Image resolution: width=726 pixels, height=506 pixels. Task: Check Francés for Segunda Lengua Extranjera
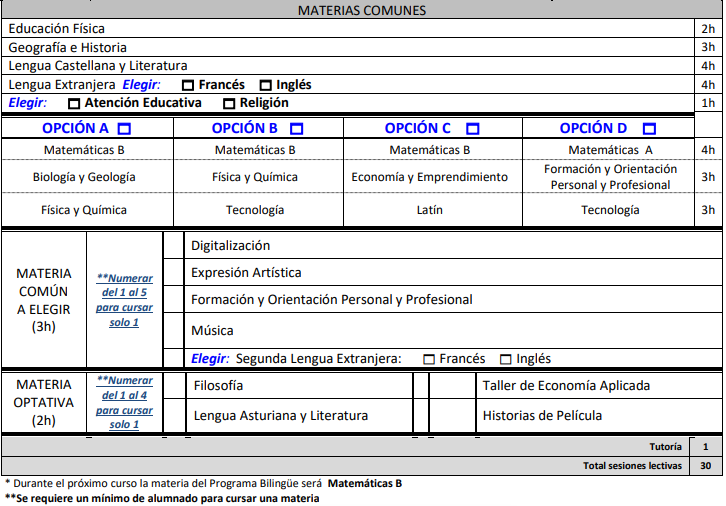click(x=429, y=359)
